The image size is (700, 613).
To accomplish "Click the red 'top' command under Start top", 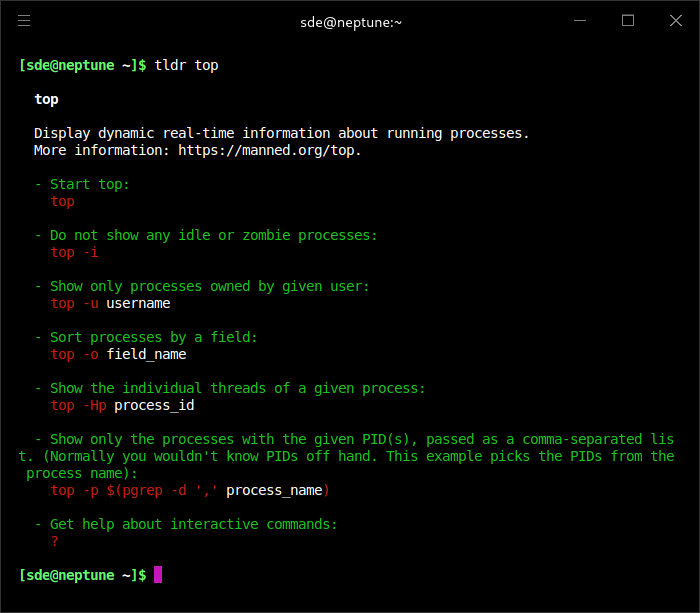I will 62,201.
